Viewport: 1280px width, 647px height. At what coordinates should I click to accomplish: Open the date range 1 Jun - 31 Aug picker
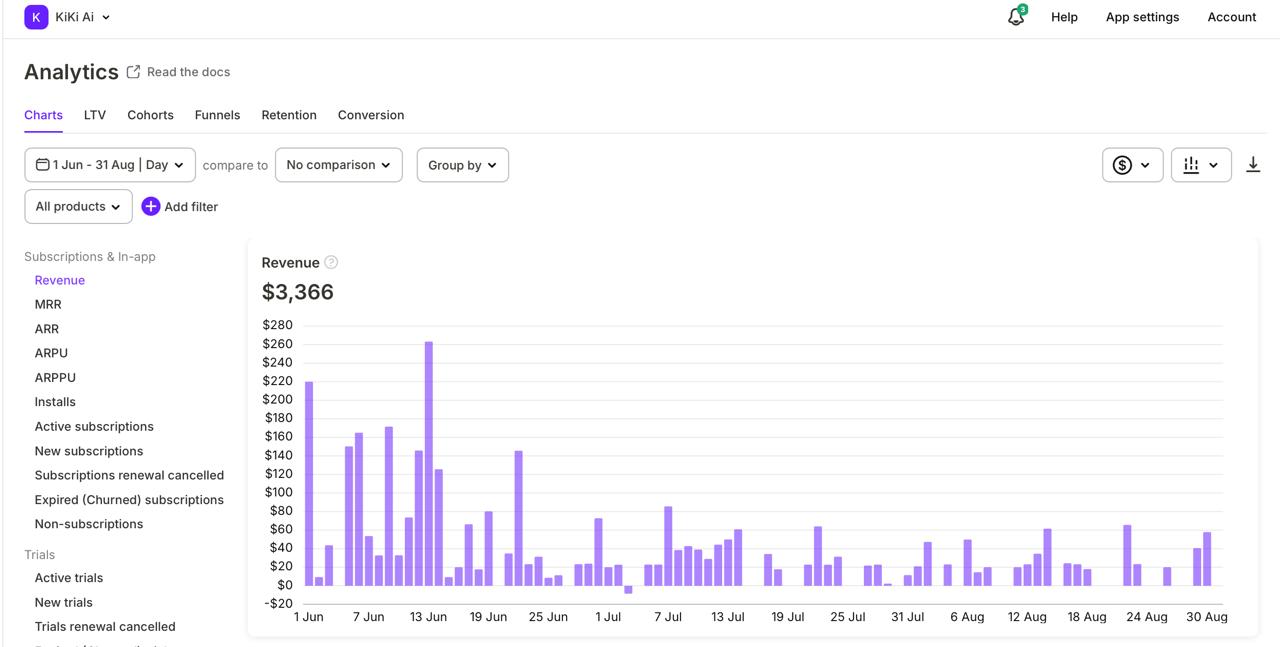point(110,165)
